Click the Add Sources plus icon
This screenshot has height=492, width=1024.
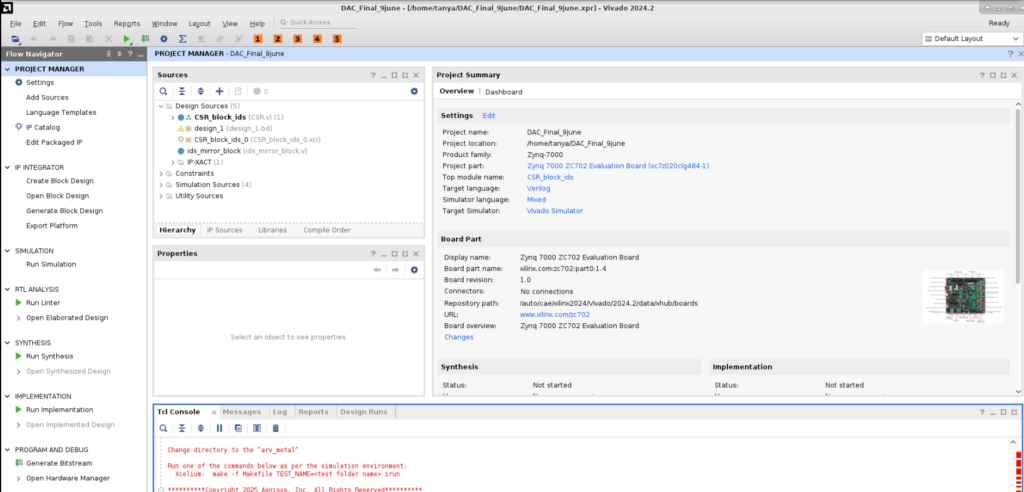pos(219,91)
